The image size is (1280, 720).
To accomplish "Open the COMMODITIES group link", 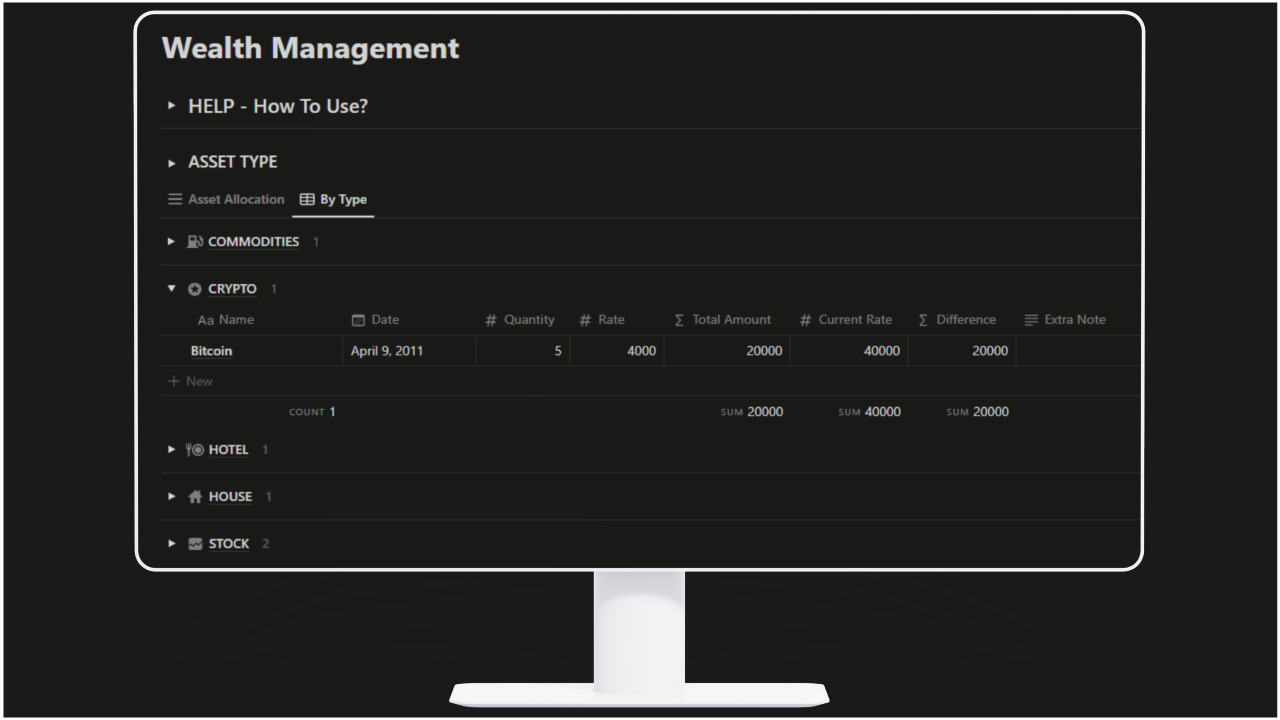I will pos(253,242).
